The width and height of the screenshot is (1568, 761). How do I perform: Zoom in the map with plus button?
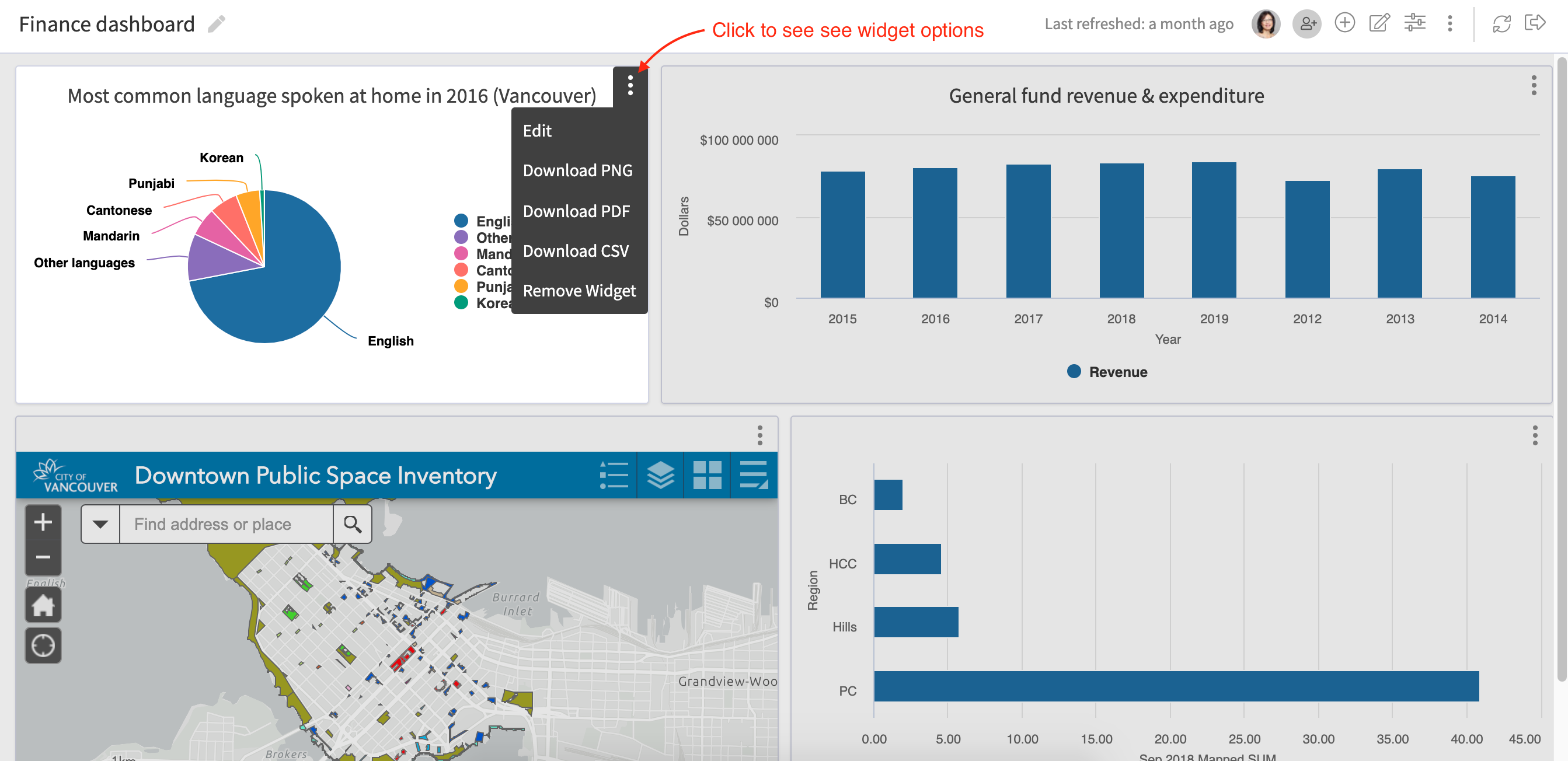[x=43, y=522]
